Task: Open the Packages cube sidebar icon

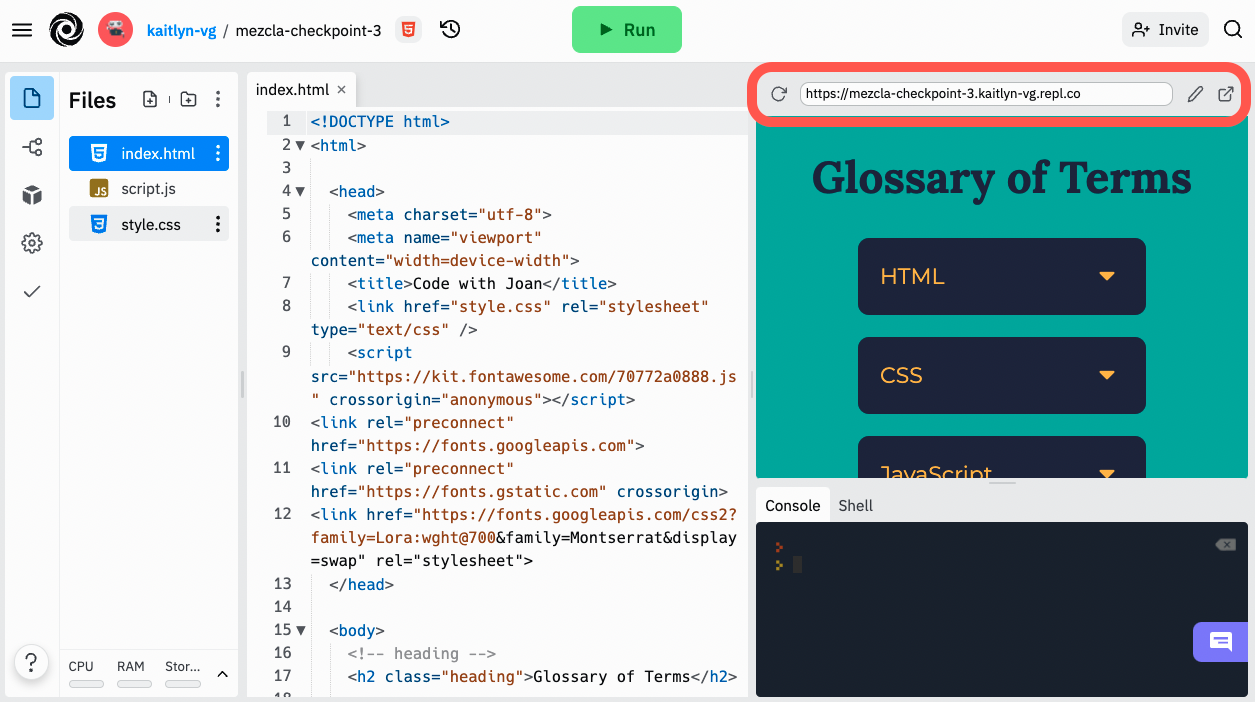Action: pyautogui.click(x=32, y=195)
